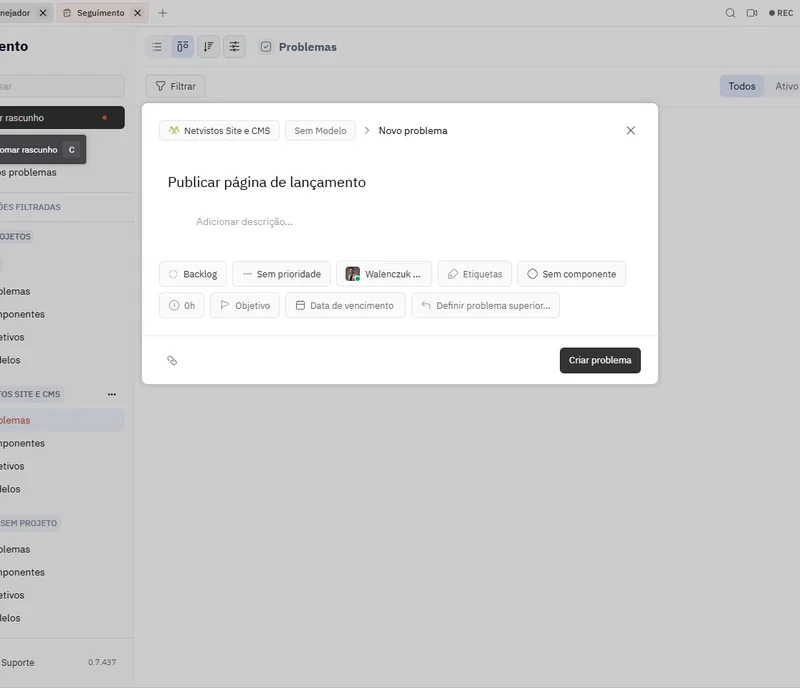Click Suporte in the sidebar footer
This screenshot has width=800, height=688.
(x=17, y=662)
